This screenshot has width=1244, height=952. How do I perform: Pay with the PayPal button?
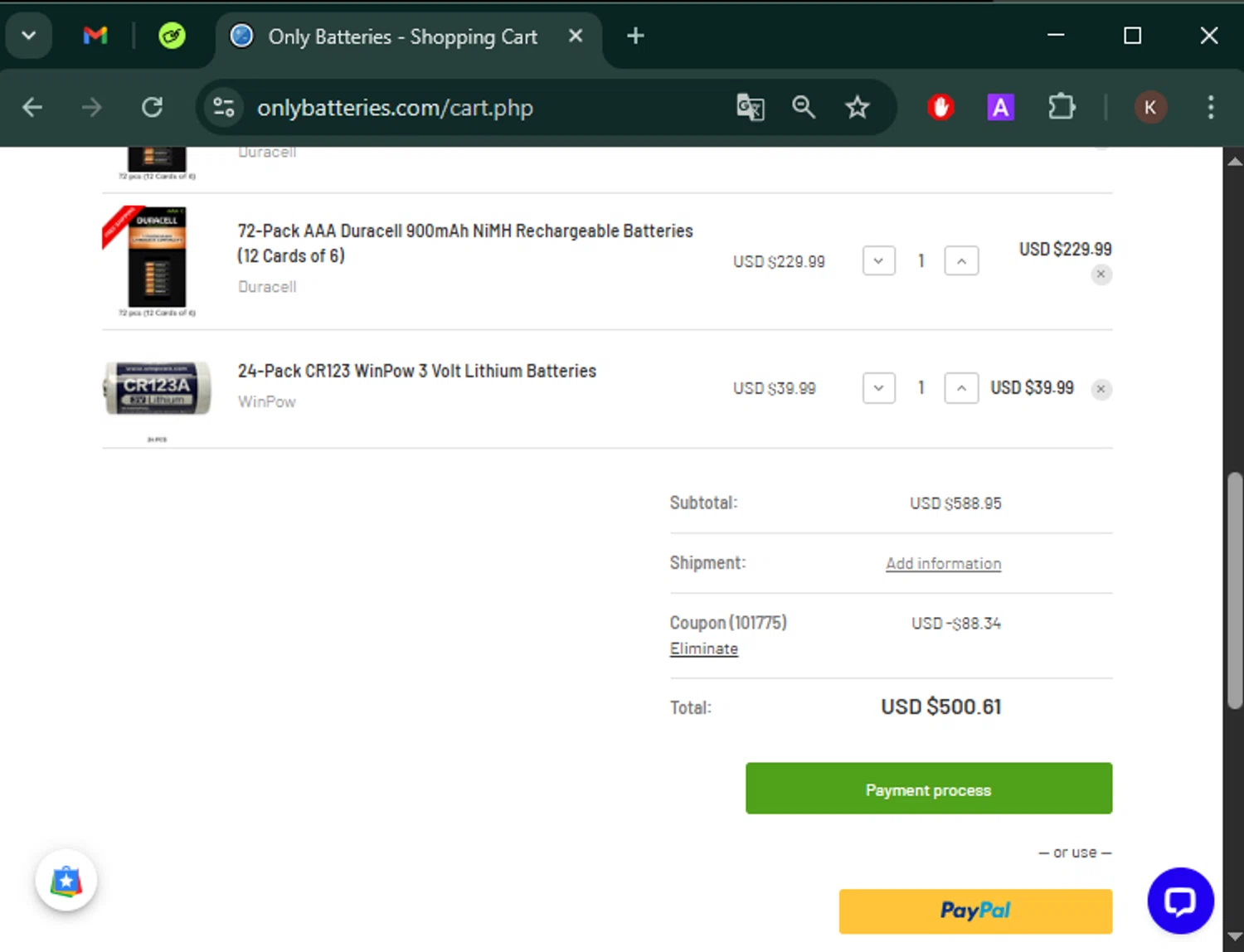(x=975, y=911)
